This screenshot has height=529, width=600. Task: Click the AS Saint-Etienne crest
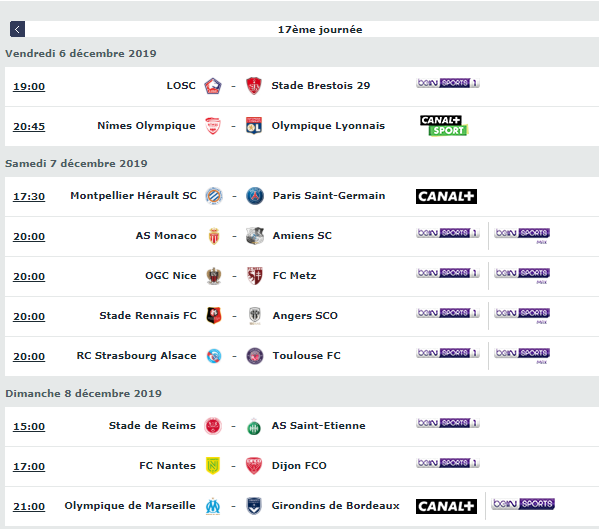click(254, 426)
